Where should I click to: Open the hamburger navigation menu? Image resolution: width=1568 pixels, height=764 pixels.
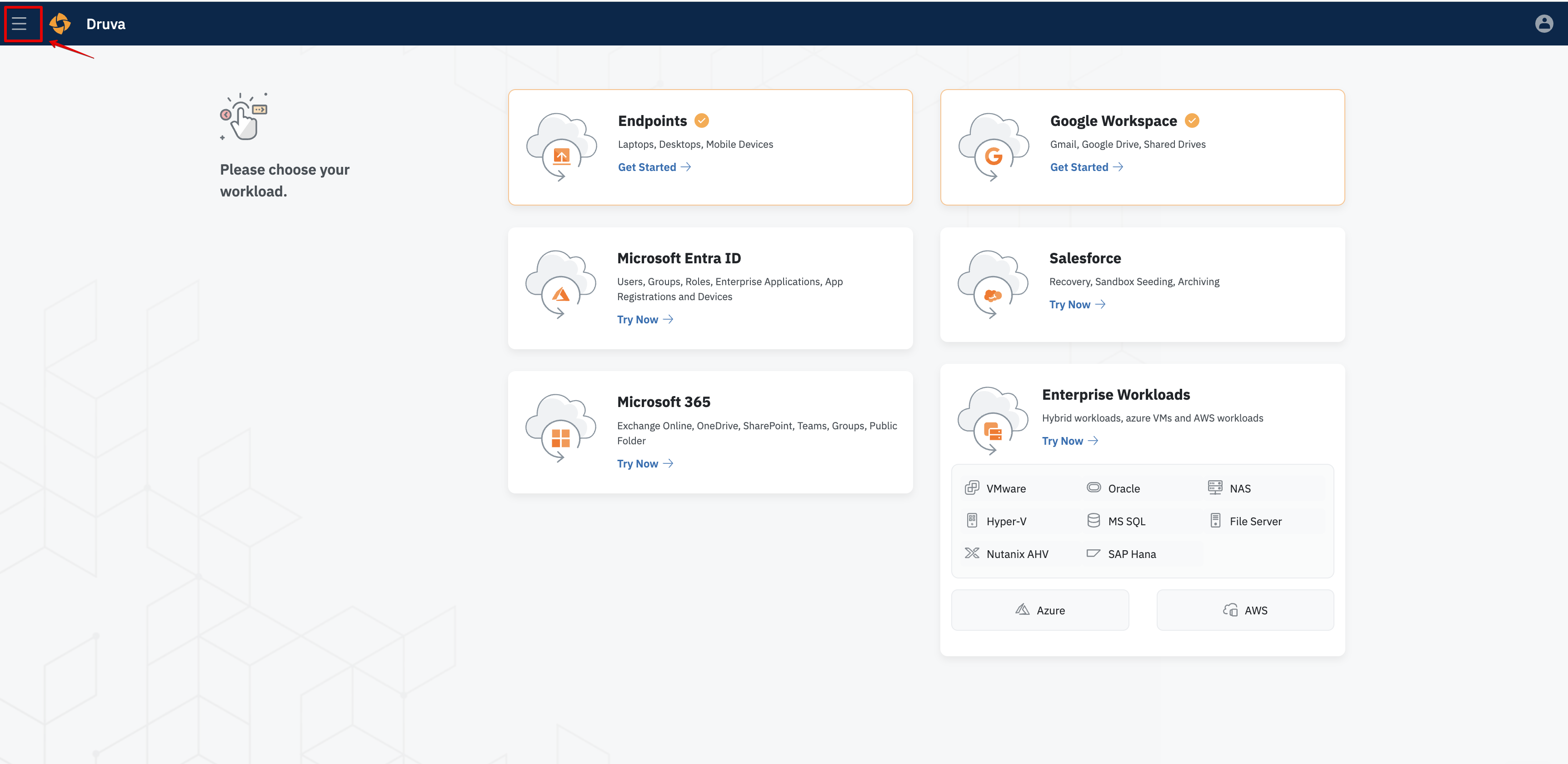click(x=20, y=24)
